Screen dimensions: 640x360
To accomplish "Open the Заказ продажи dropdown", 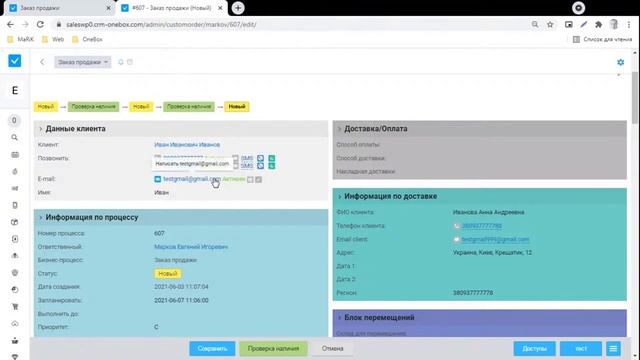I will (83, 62).
